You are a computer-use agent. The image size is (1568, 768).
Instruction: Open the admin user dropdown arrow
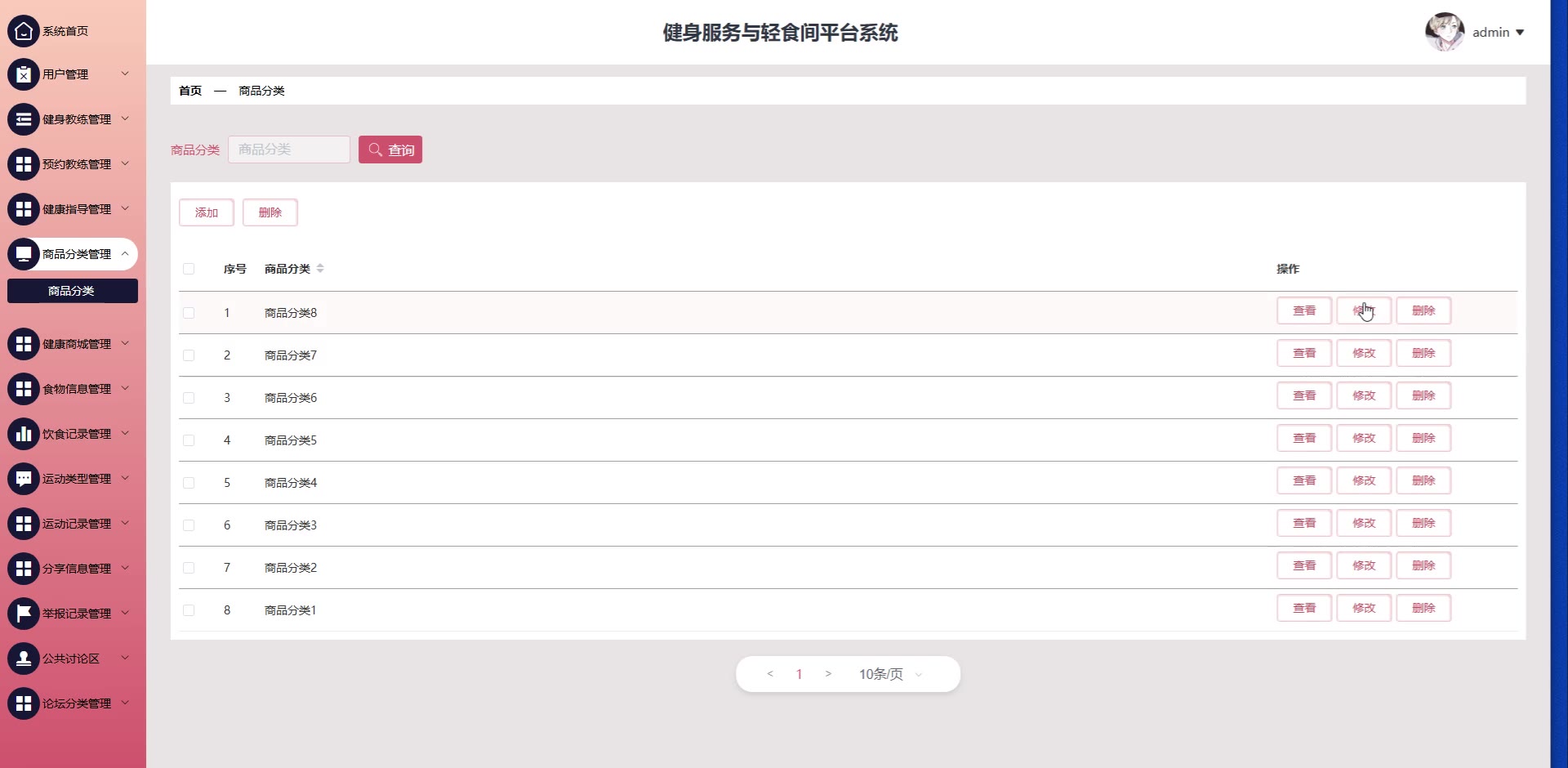coord(1520,33)
